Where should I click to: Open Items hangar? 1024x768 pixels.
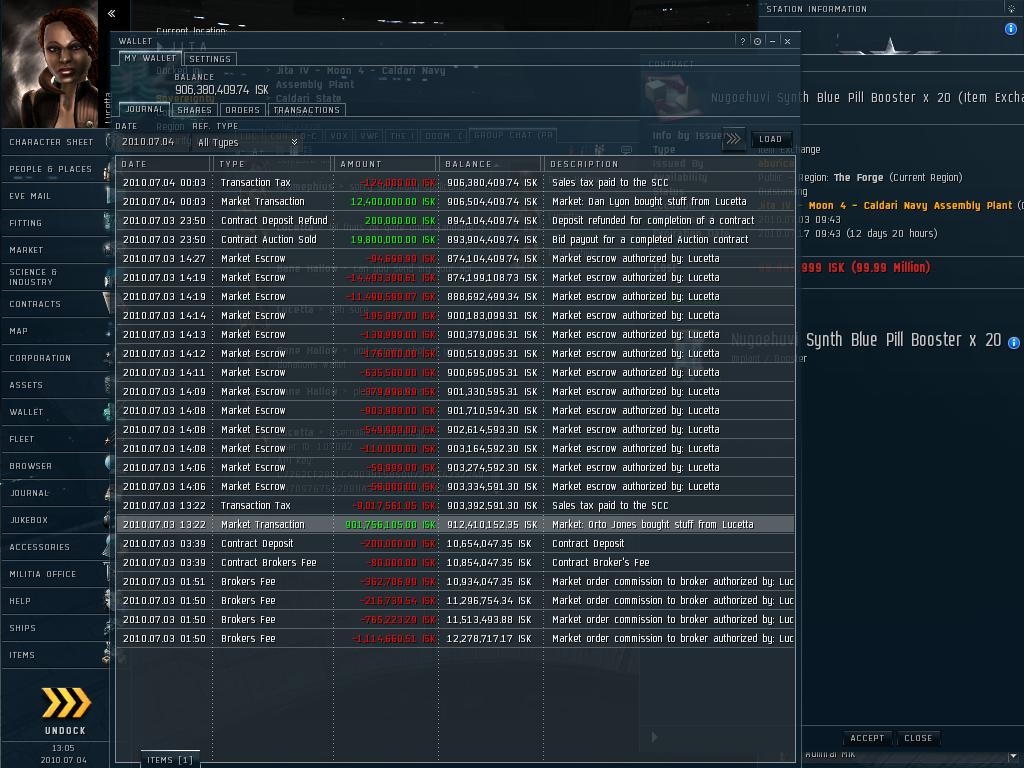coord(56,655)
